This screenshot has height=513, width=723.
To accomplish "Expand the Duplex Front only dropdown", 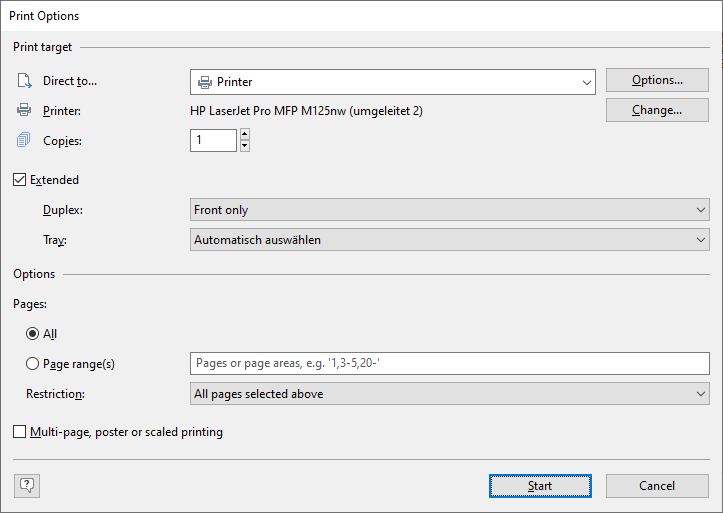I will [450, 210].
